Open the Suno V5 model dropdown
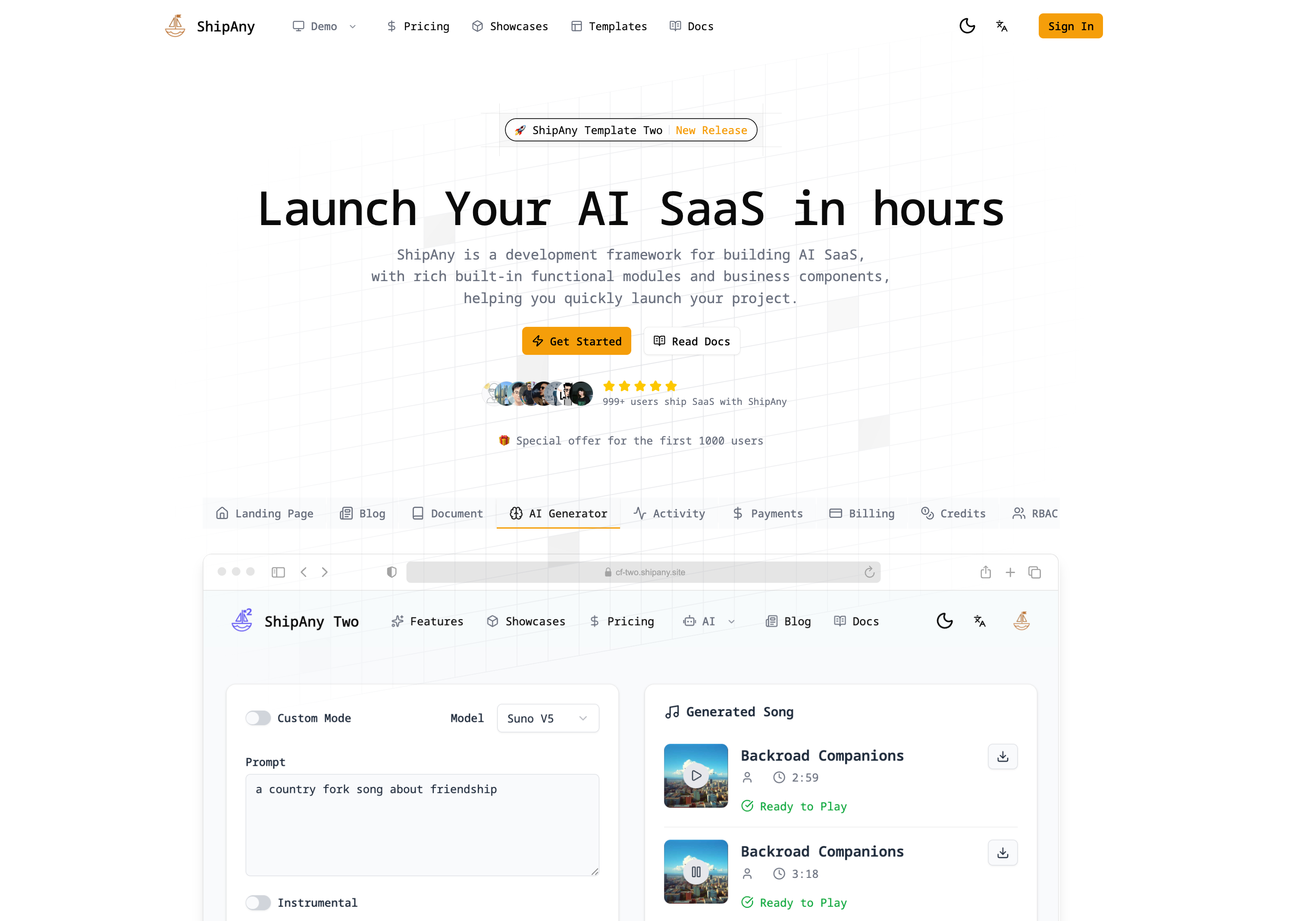Image resolution: width=1316 pixels, height=921 pixels. tap(547, 718)
